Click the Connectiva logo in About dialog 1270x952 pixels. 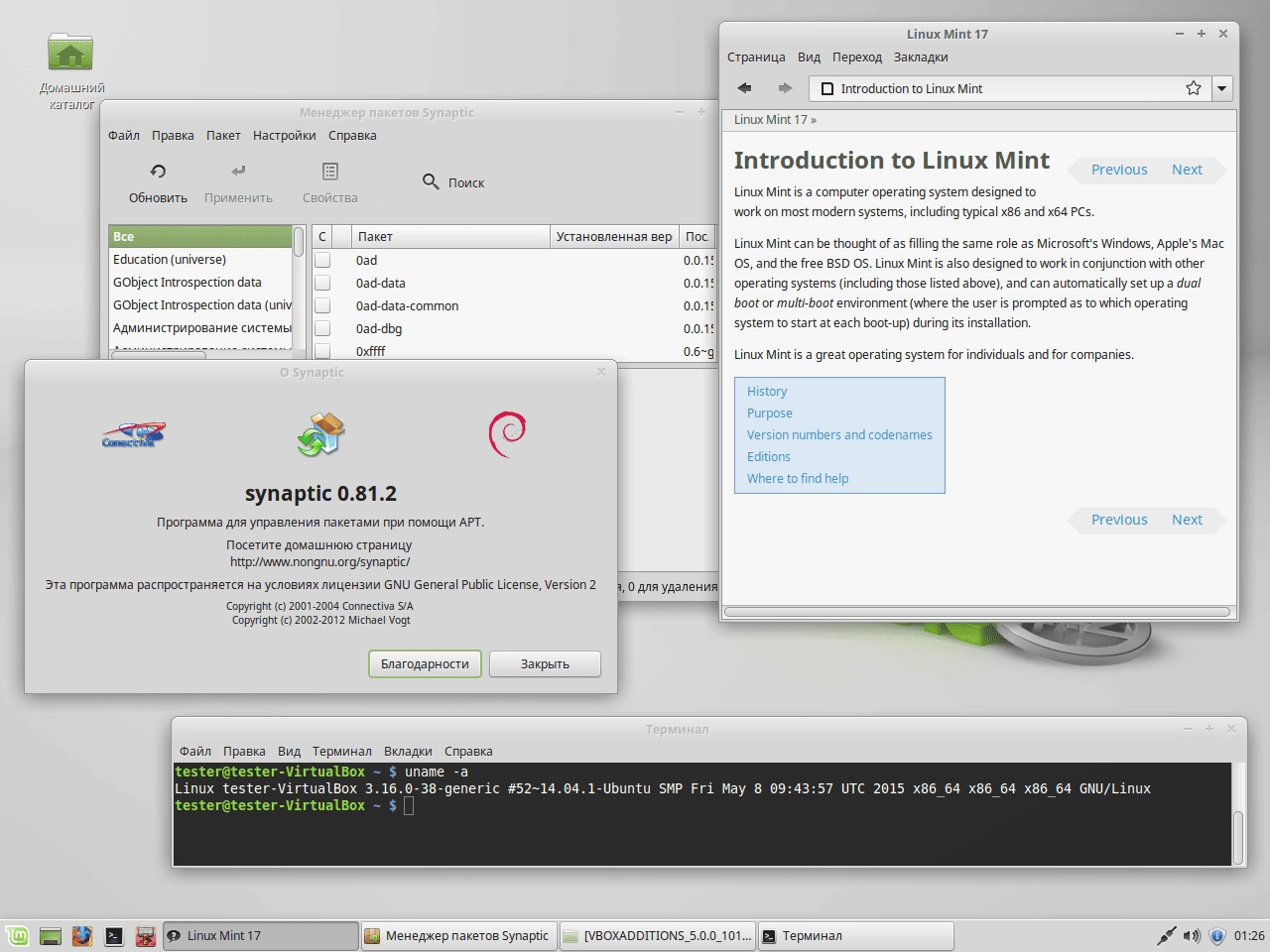click(134, 434)
